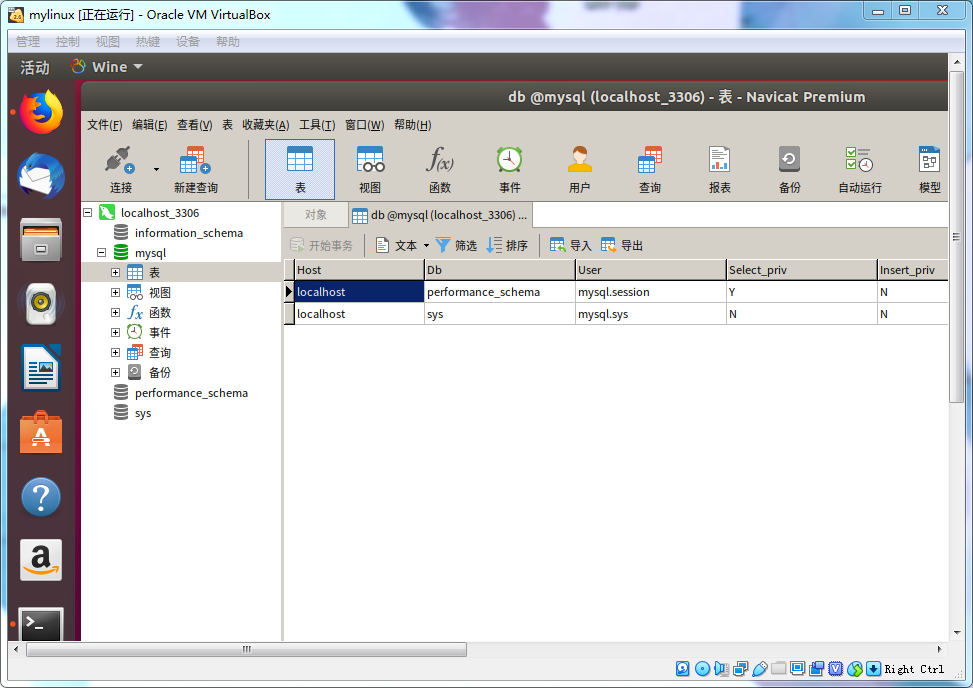This screenshot has width=973, height=688.
Task: Collapse the mysql database node
Action: click(x=102, y=253)
